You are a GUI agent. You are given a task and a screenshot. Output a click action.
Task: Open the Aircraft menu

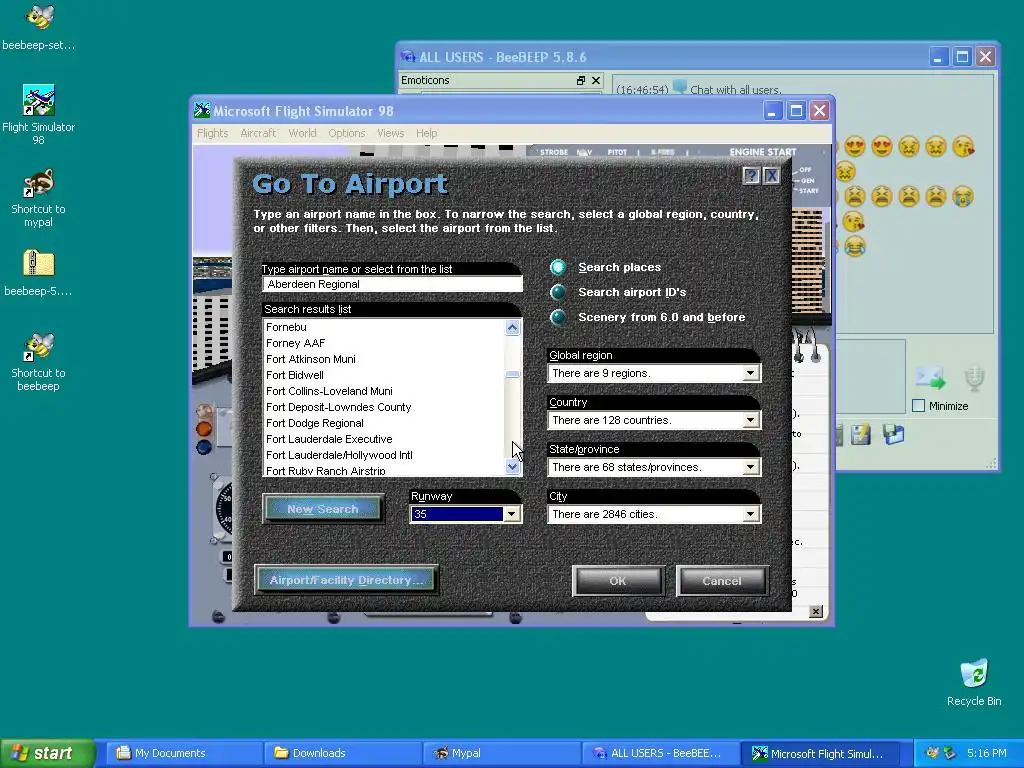click(258, 133)
